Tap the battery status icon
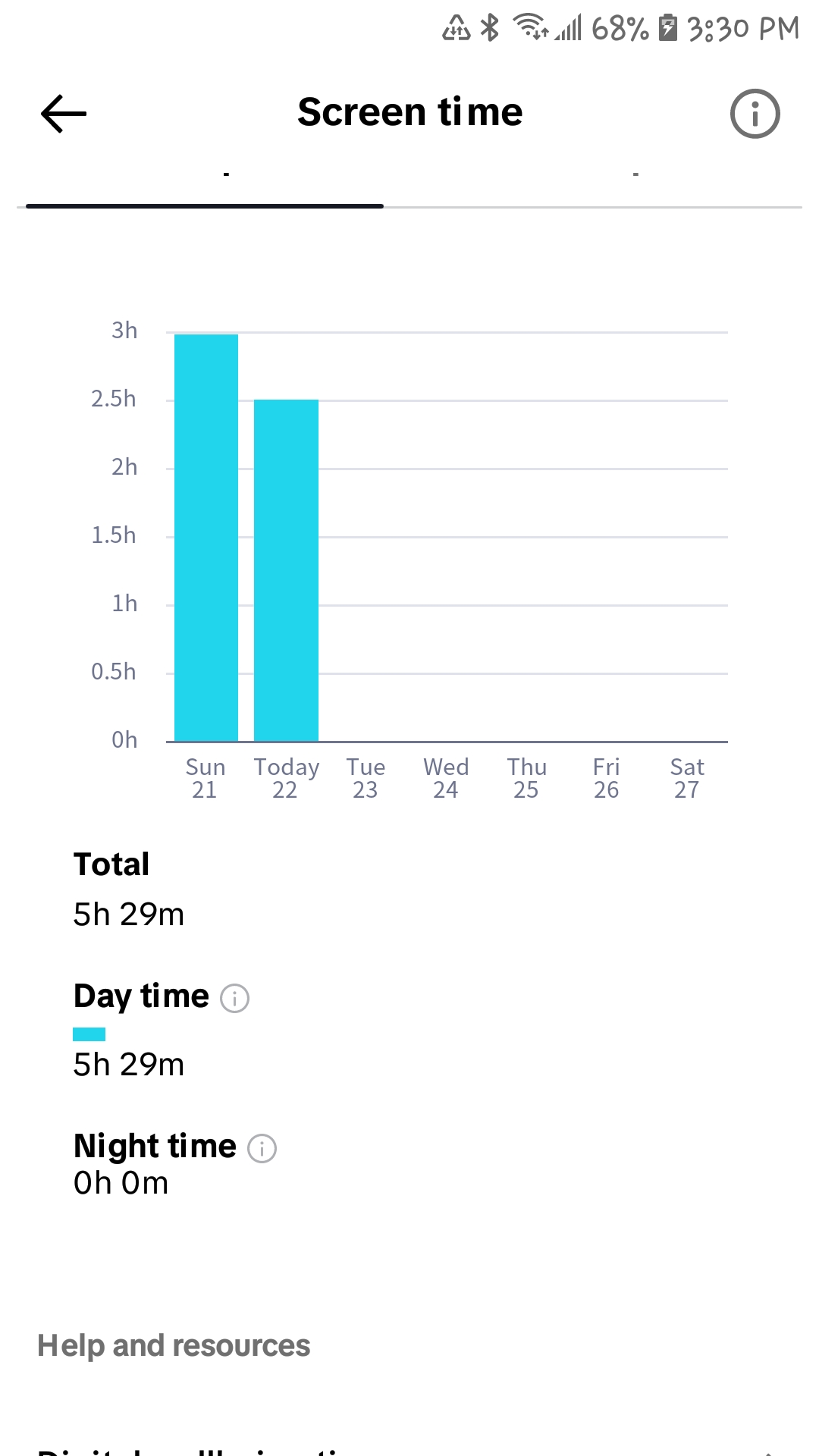Viewport: 819px width, 1456px height. (x=667, y=28)
